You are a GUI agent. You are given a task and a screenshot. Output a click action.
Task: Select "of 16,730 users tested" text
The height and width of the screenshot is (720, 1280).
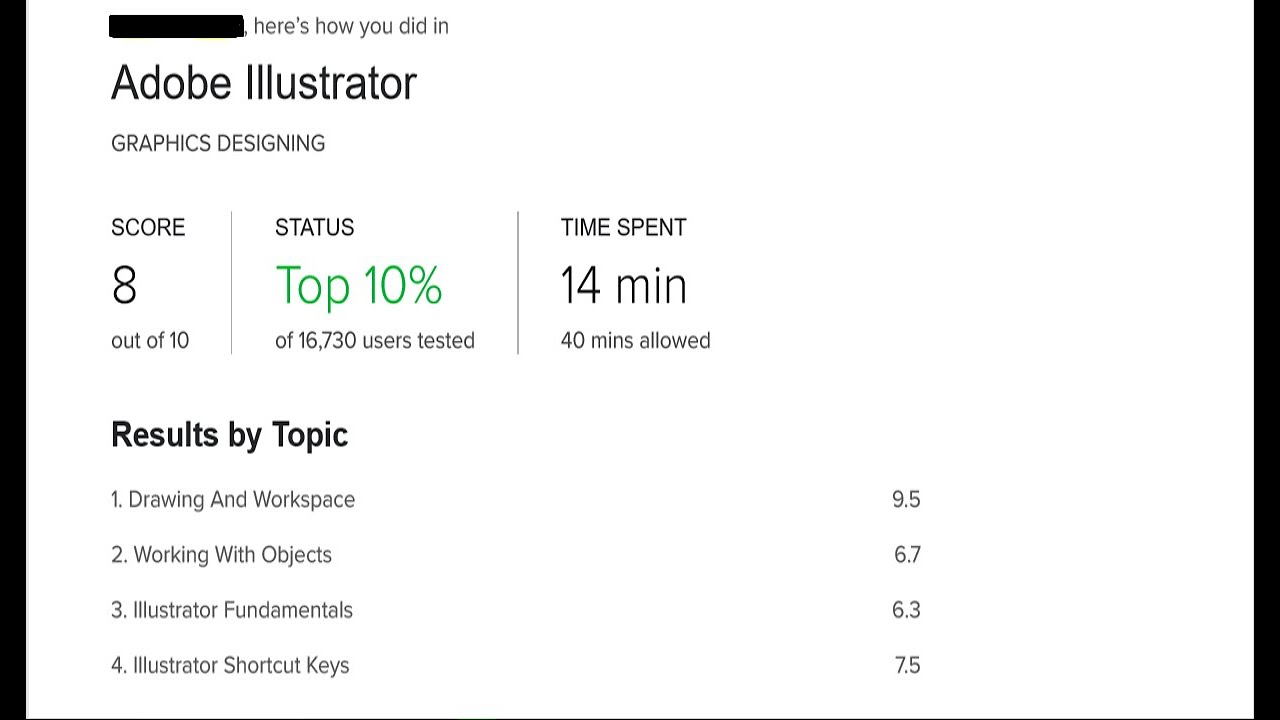click(x=375, y=340)
